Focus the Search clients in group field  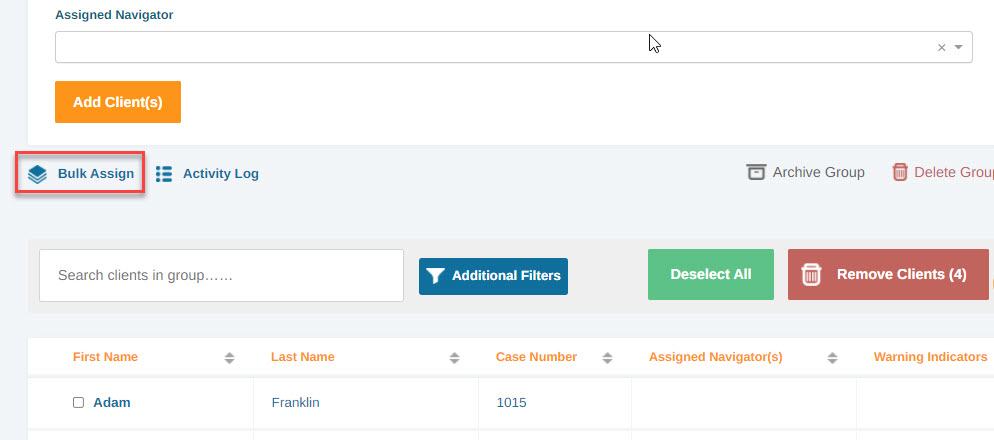221,276
